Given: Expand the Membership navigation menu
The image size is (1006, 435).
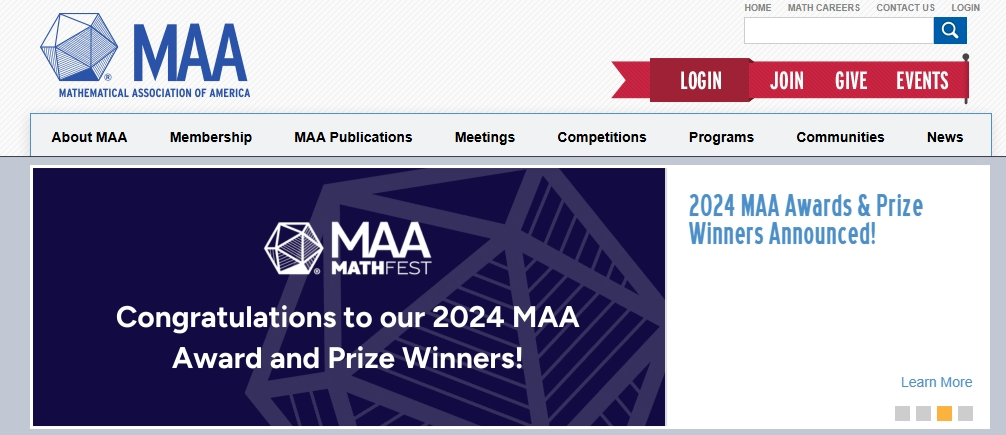Looking at the screenshot, I should pyautogui.click(x=210, y=137).
